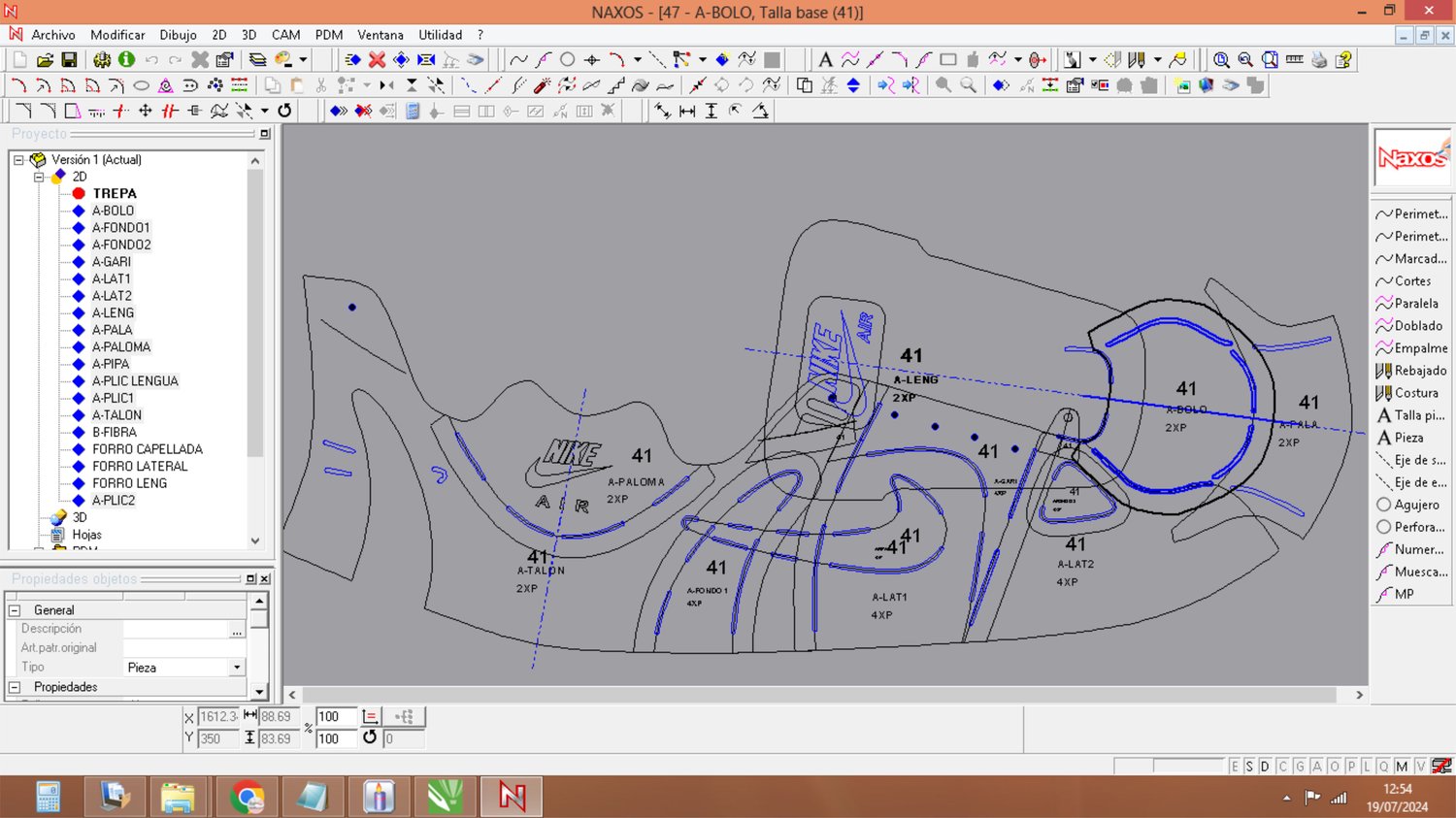Click the project tree vertical scrollbar
This screenshot has width=1456, height=818.
255,350
